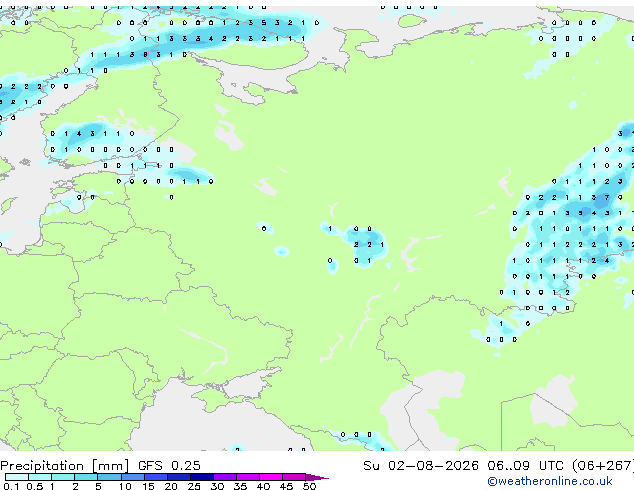Pick the 1–2 mm legend swatch

pyautogui.click(x=63, y=477)
